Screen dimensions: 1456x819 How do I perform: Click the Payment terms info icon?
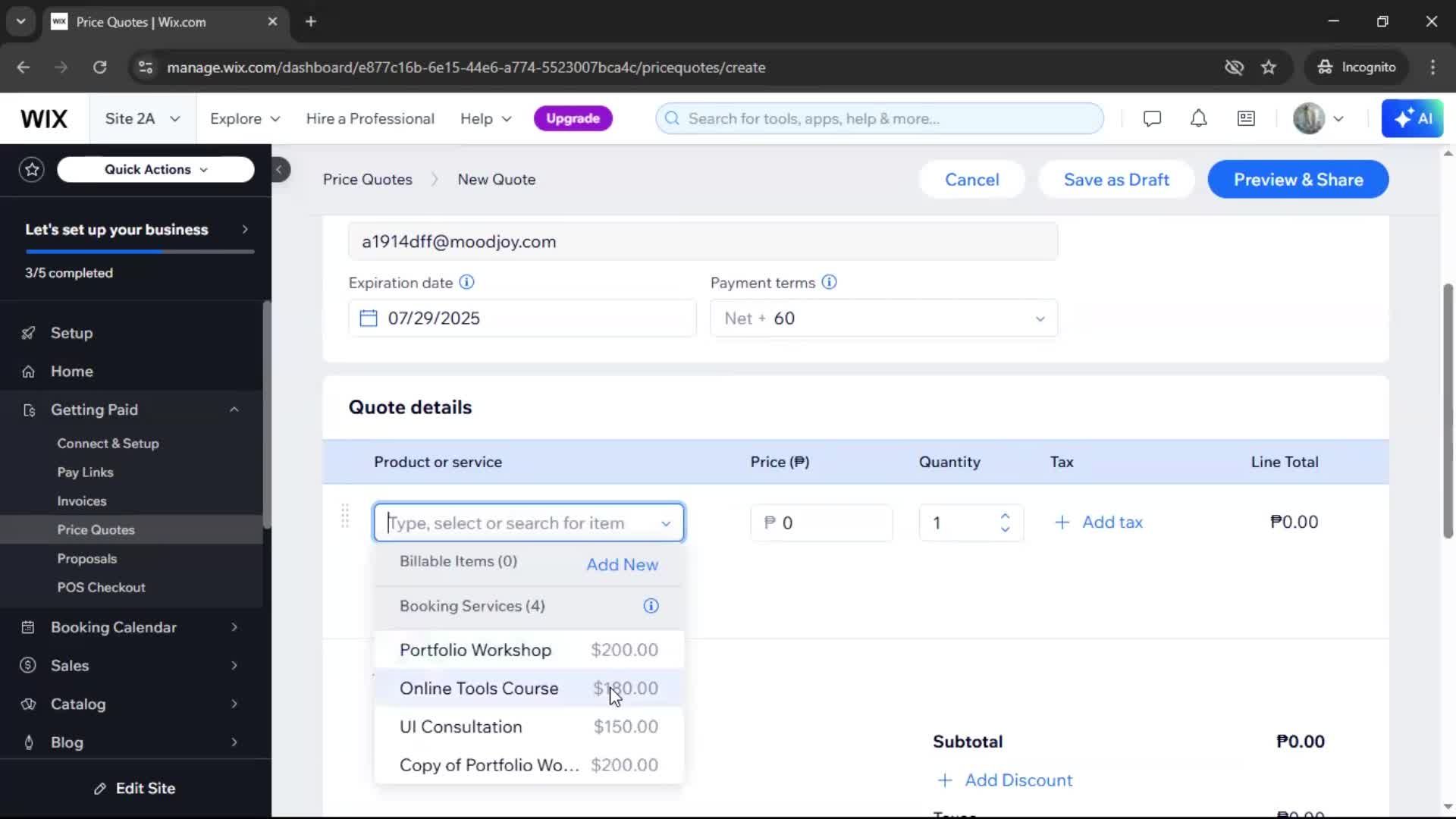[830, 282]
